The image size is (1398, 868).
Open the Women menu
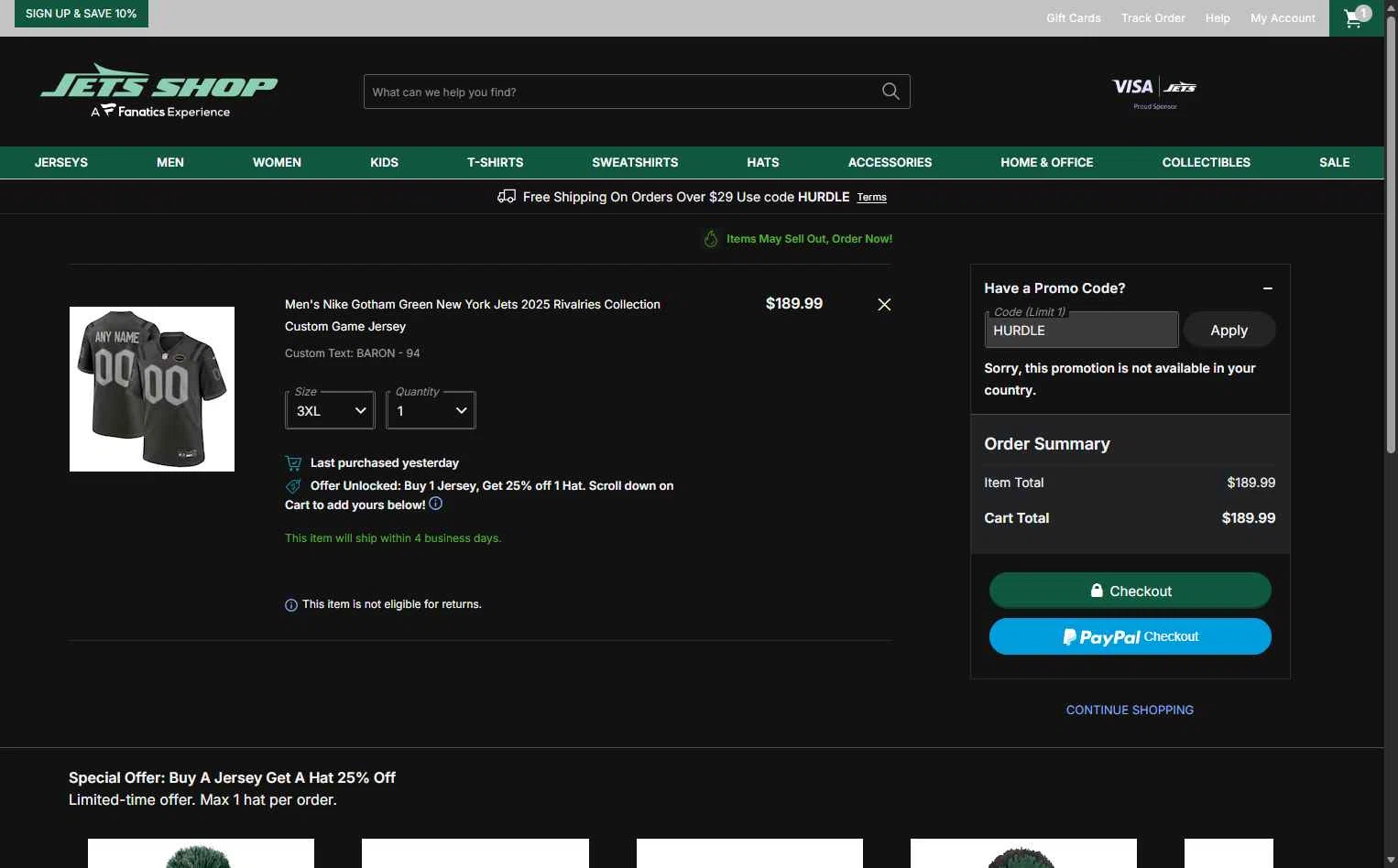277,162
